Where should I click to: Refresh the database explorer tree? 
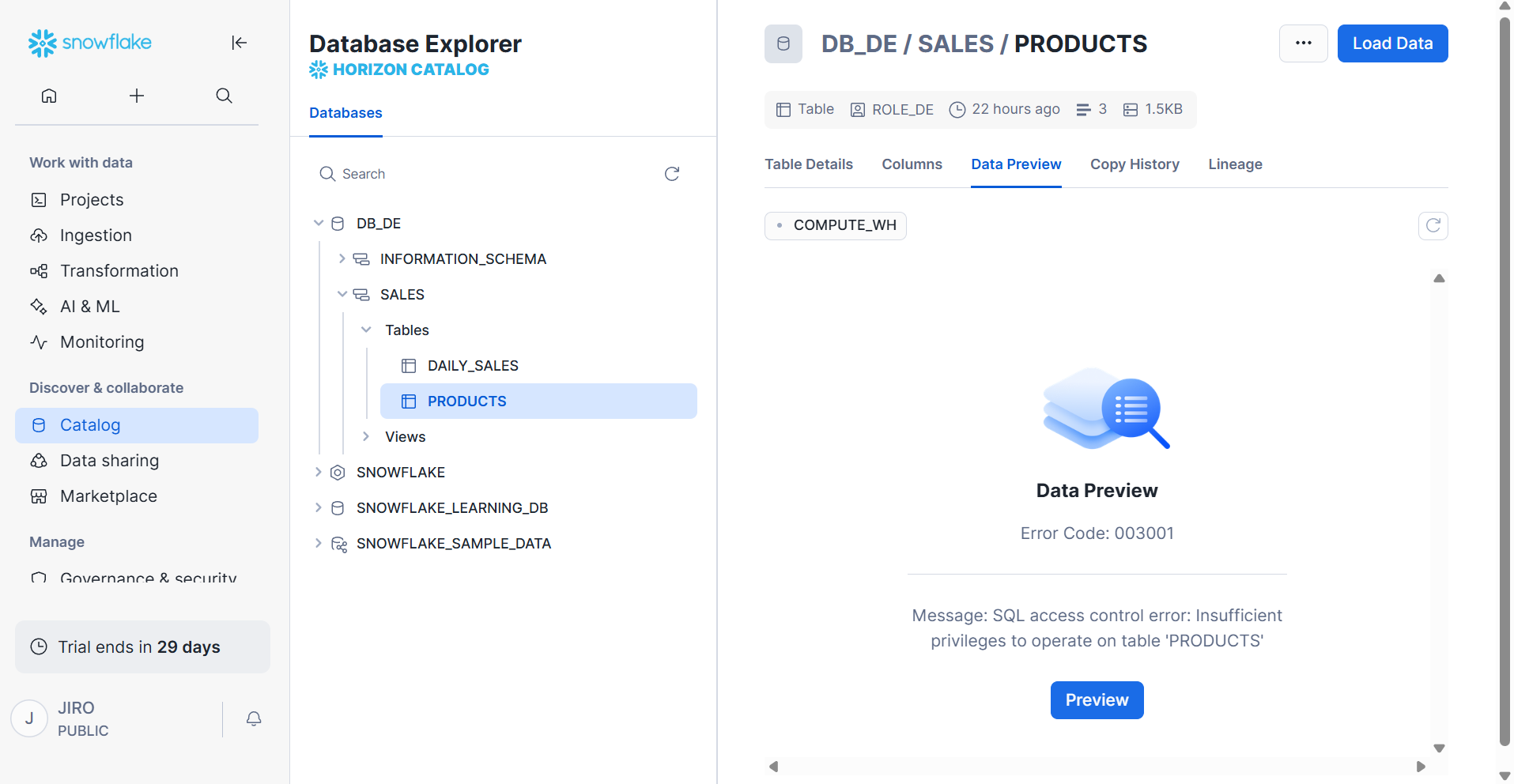coord(672,174)
